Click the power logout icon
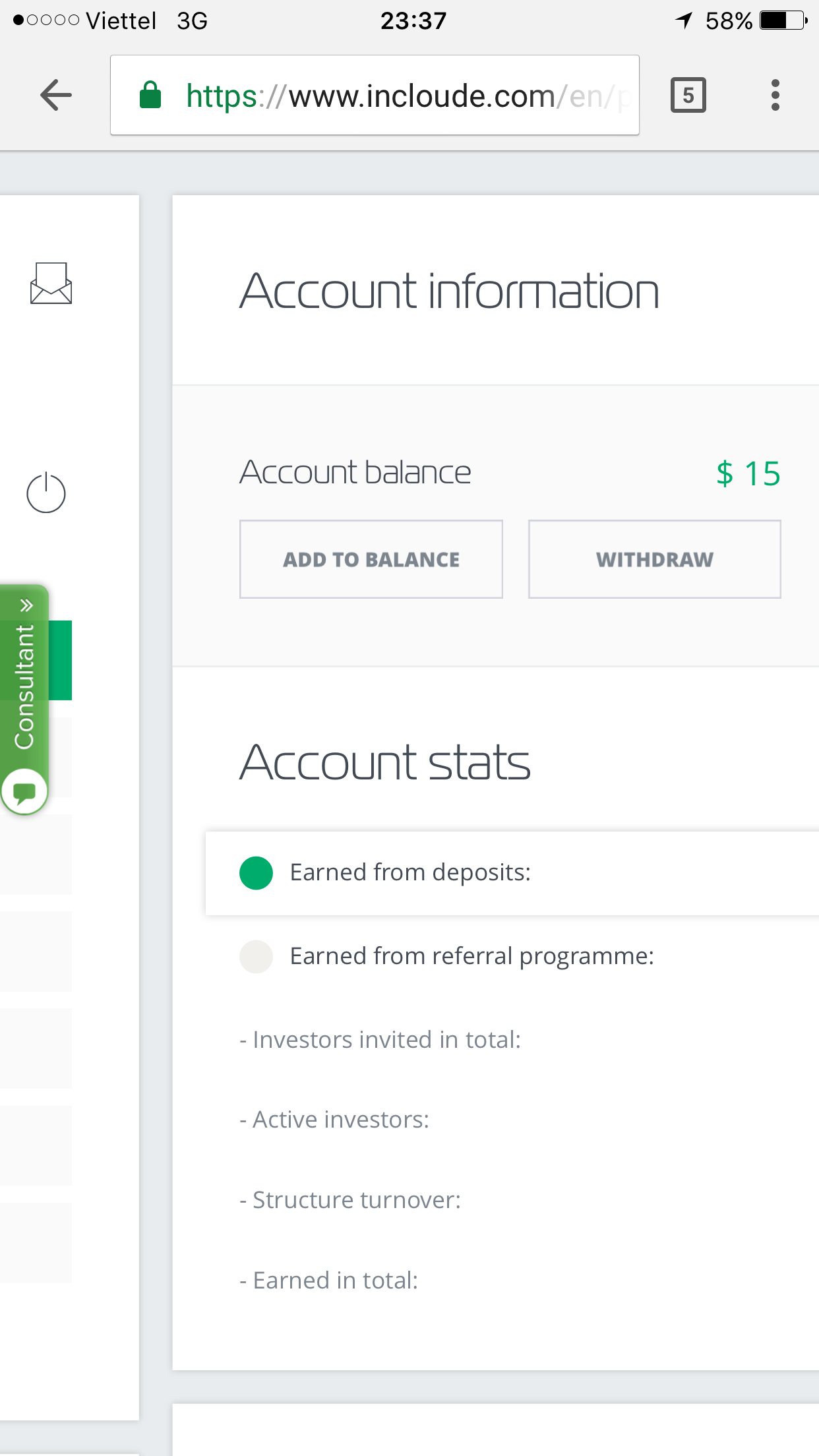Image resolution: width=819 pixels, height=1456 pixels. point(46,493)
